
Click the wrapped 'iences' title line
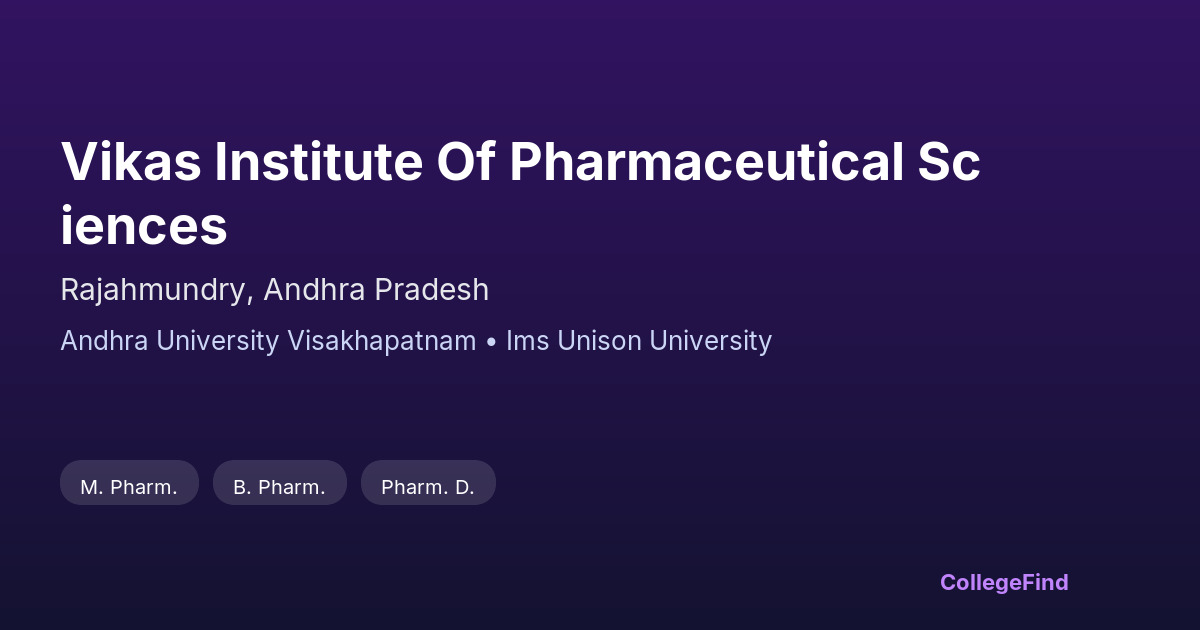pos(144,225)
